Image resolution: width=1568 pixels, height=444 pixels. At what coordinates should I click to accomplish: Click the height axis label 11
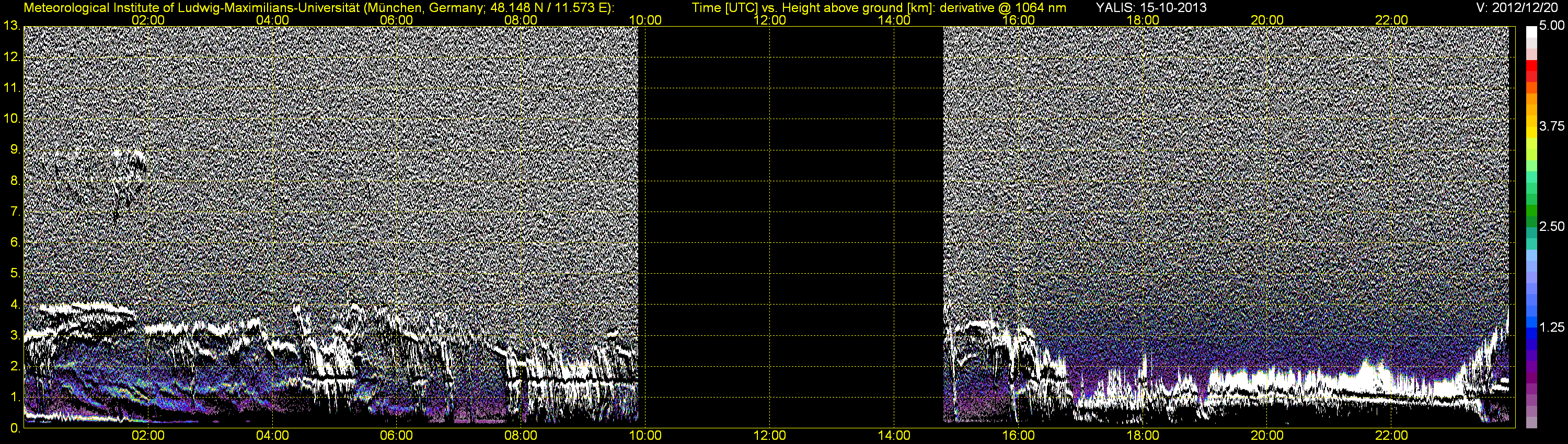(11, 88)
